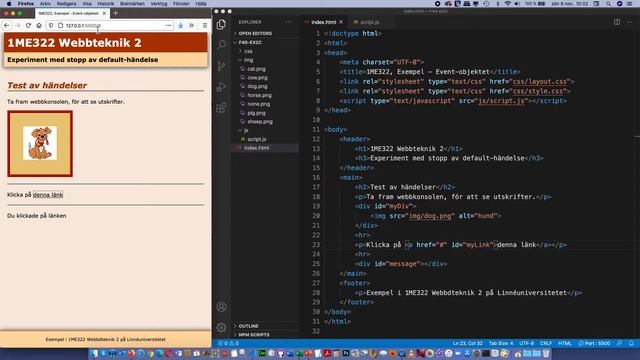The image size is (640, 360).
Task: Open the Verktyg menu
Action: pyautogui.click(x=158, y=4)
